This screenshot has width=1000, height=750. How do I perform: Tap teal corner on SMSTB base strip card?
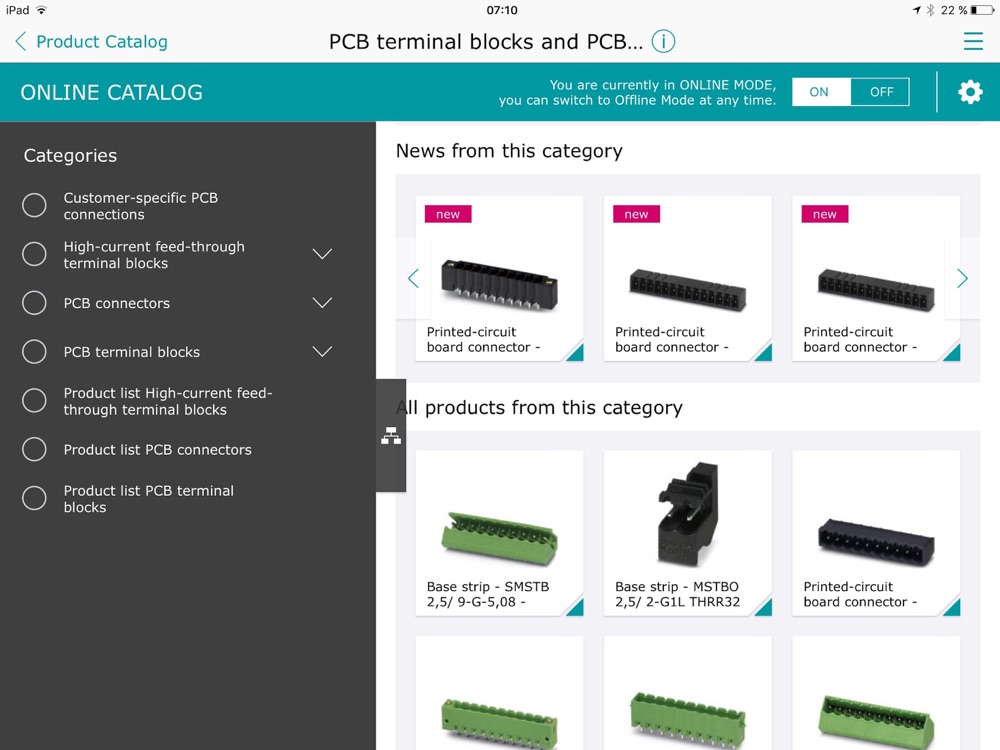[x=574, y=607]
